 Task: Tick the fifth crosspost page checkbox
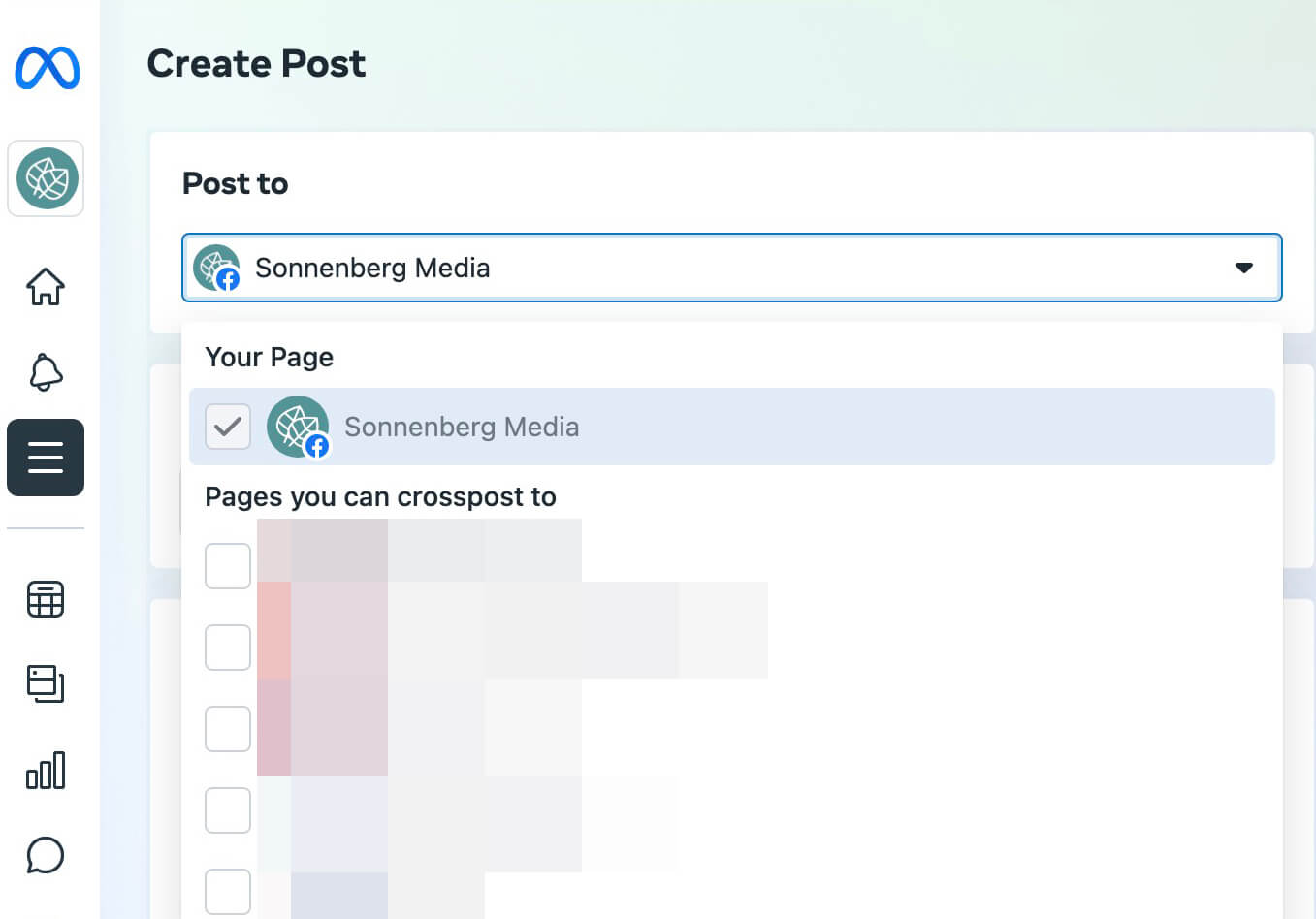pos(228,891)
